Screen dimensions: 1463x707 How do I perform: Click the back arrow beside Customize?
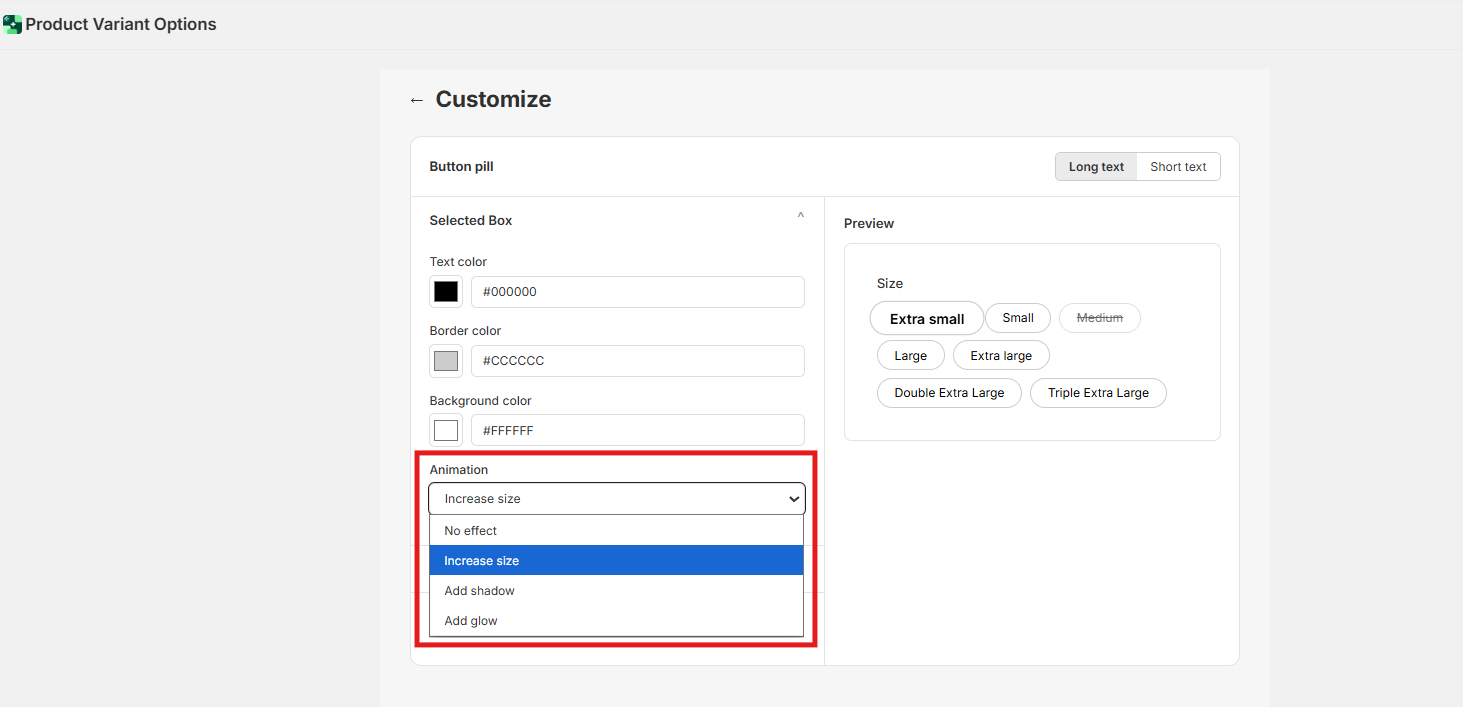[x=417, y=100]
